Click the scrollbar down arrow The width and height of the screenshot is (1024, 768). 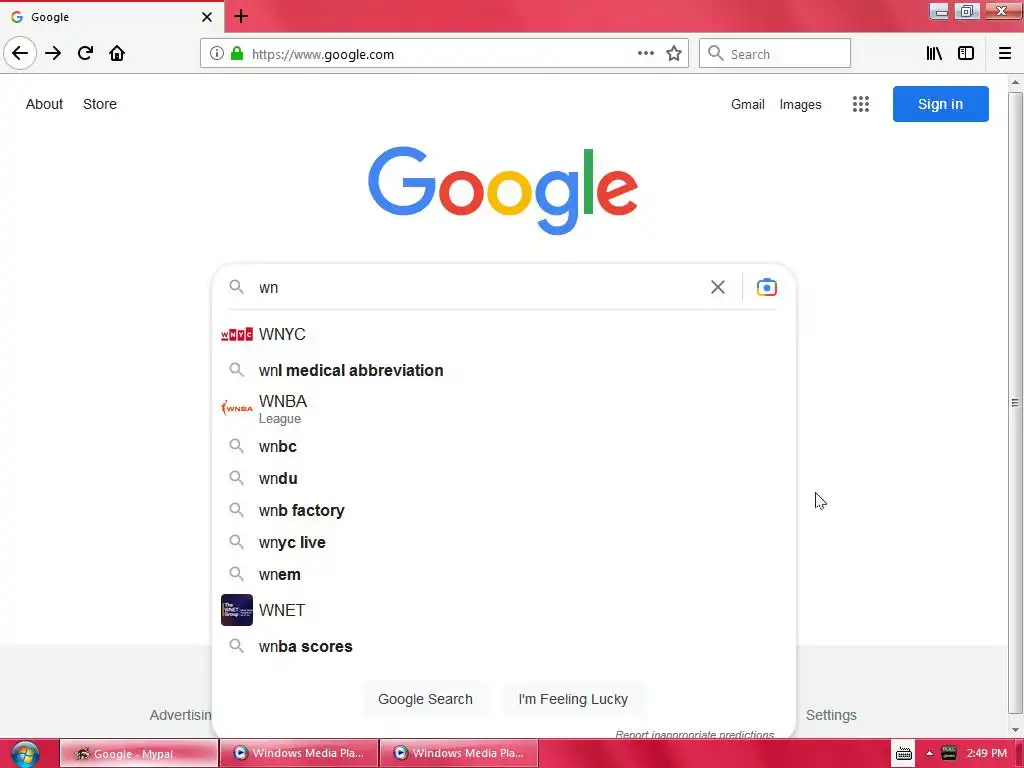(x=1015, y=729)
